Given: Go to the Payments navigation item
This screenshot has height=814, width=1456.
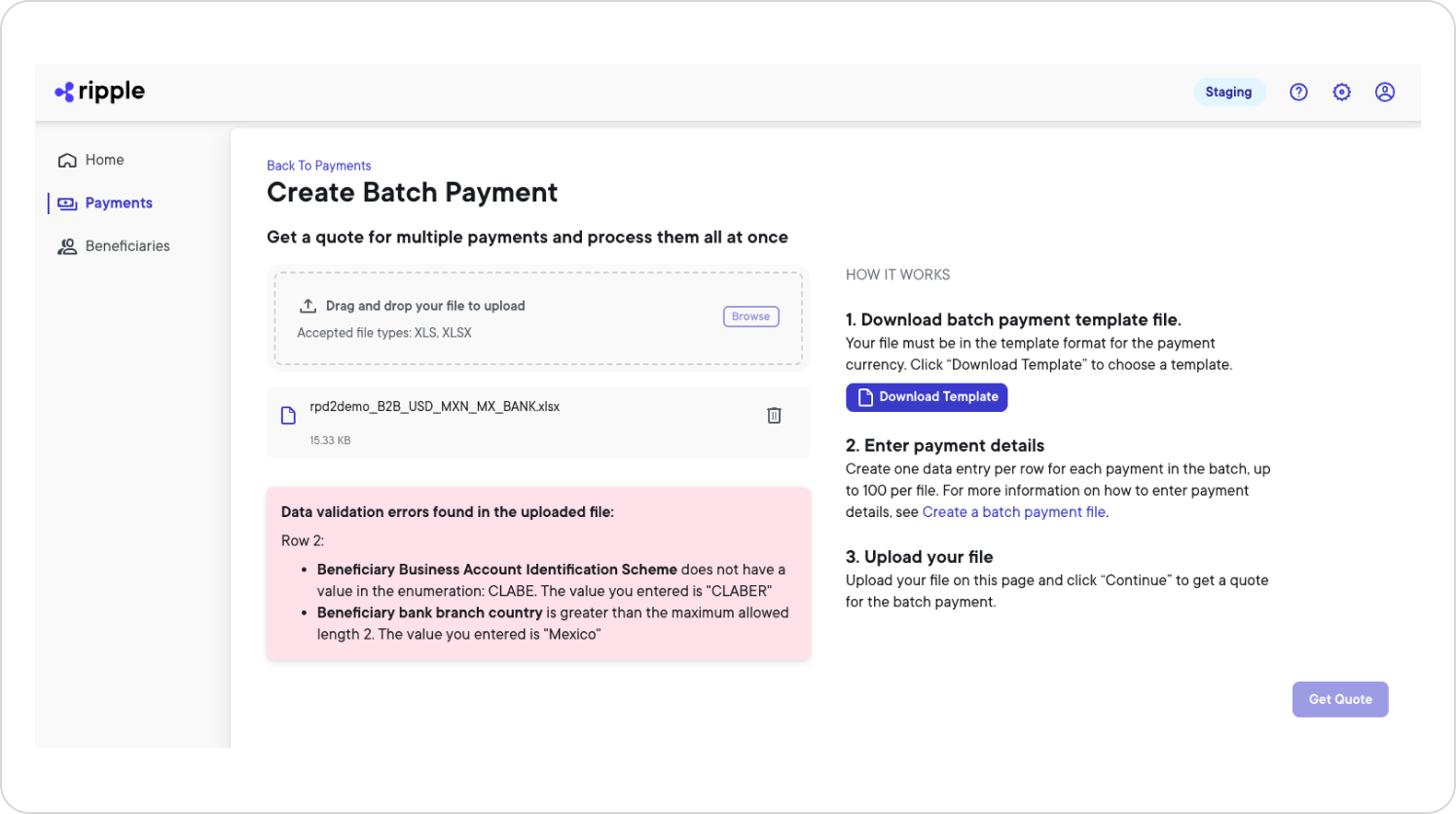Looking at the screenshot, I should pyautogui.click(x=119, y=203).
